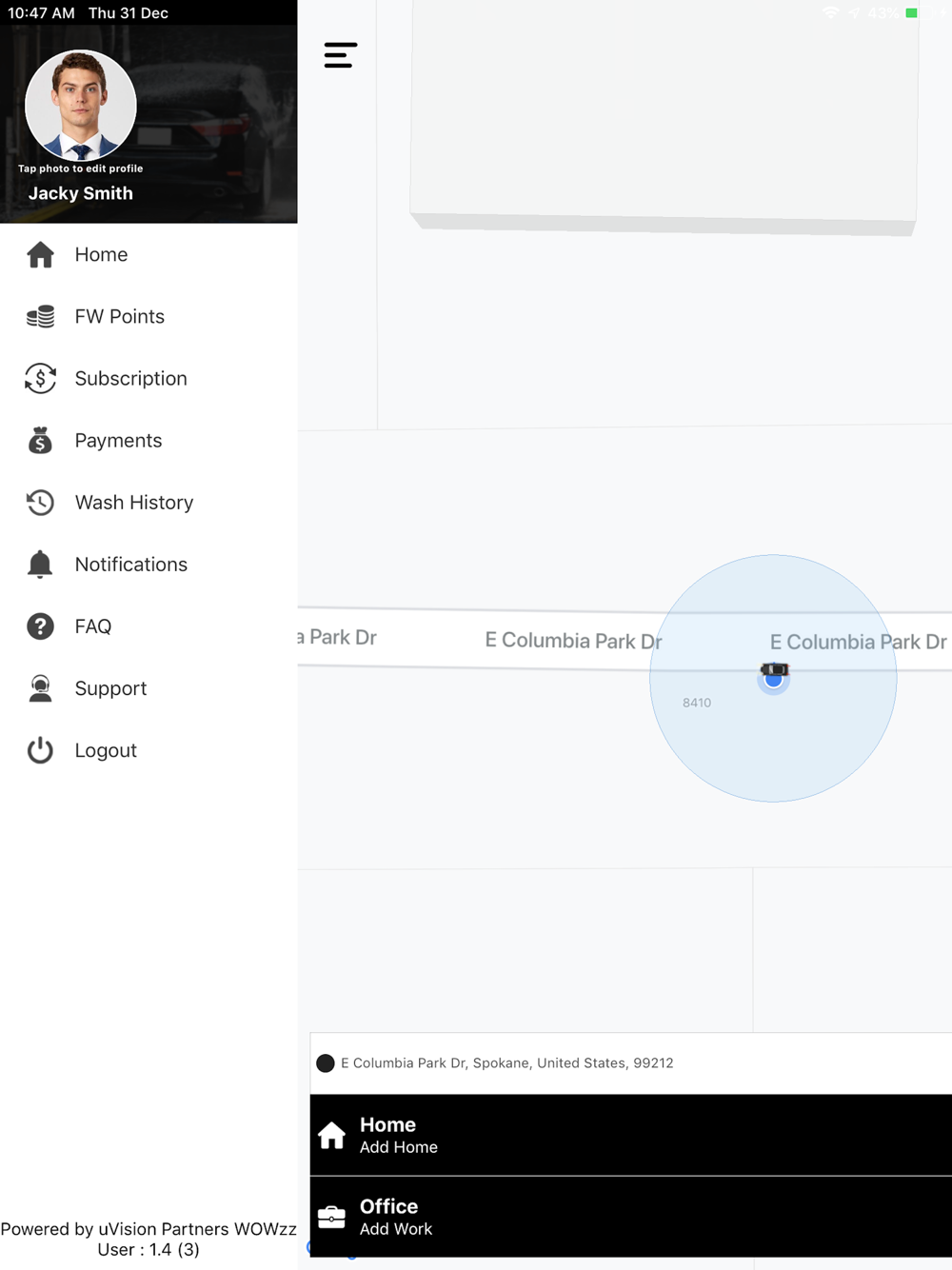Viewport: 952px width, 1270px height.
Task: Click the E Columbia Park Dr address field
Action: tap(631, 1063)
